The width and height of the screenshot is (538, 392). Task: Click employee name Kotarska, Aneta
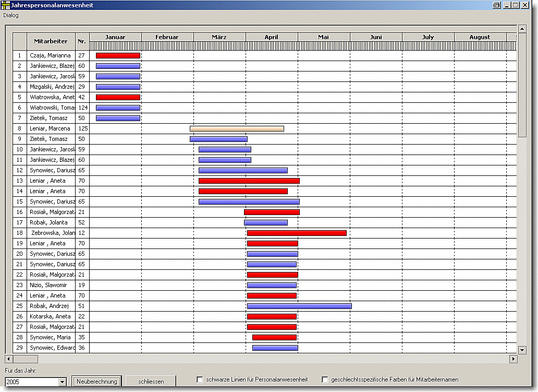(x=50, y=316)
